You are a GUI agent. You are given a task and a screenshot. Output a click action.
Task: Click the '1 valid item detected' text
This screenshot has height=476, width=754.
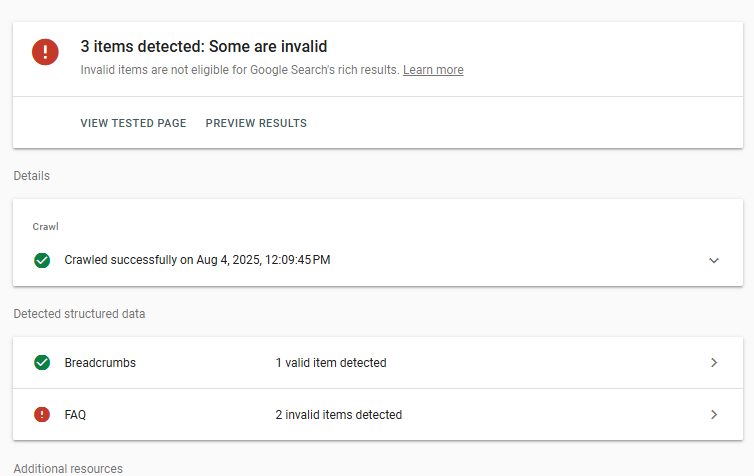331,363
